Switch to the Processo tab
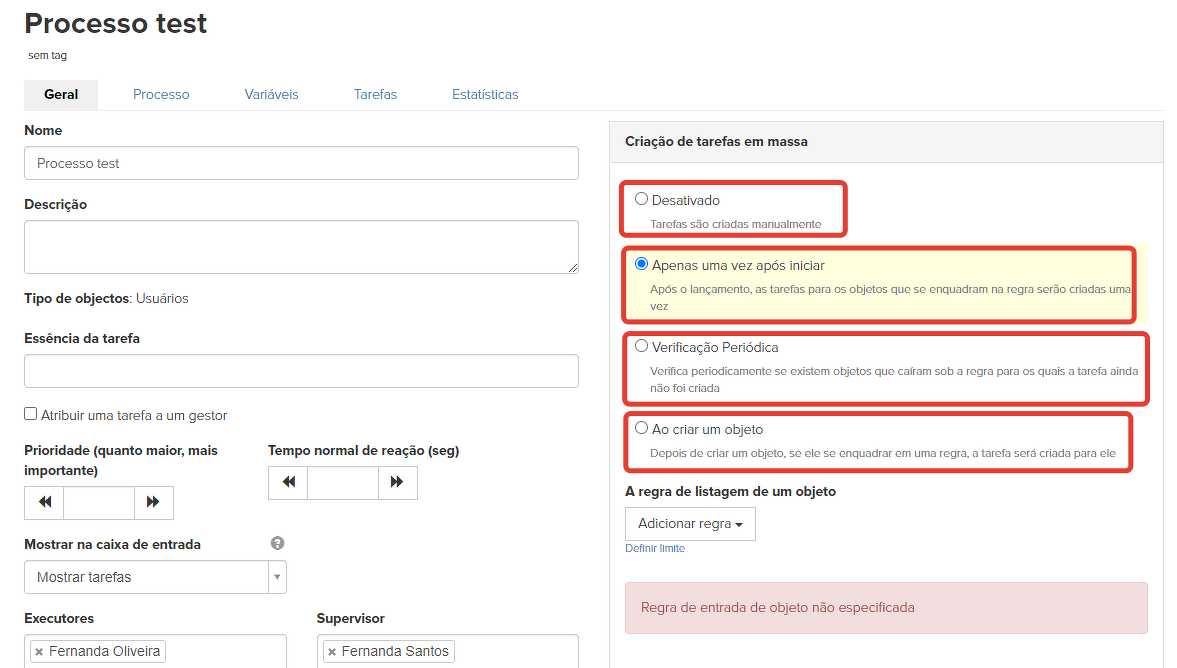This screenshot has width=1177, height=668. point(161,94)
